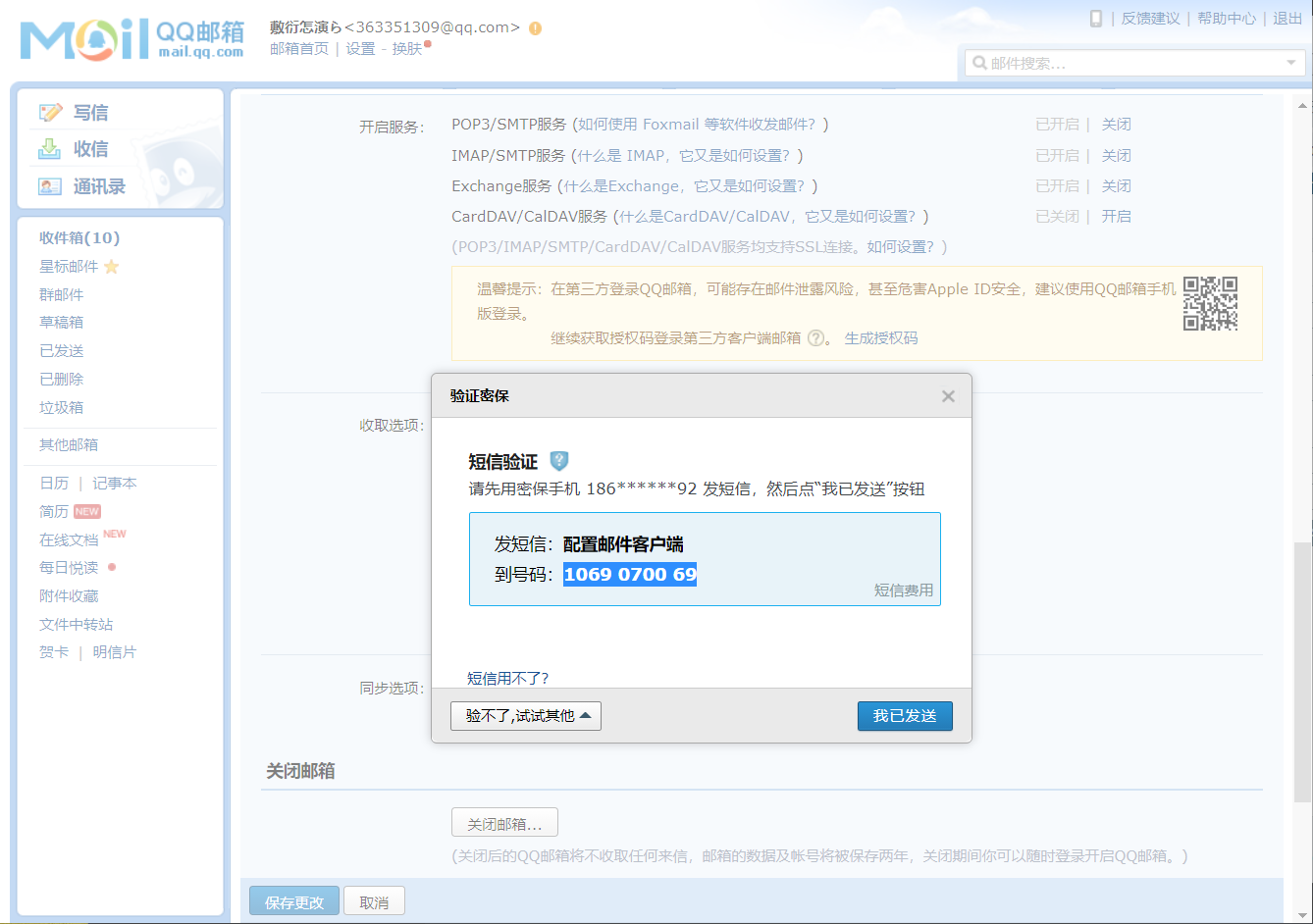Turn on CardDAV/CalDAV service via 开启
The image size is (1313, 924).
click(x=1117, y=217)
